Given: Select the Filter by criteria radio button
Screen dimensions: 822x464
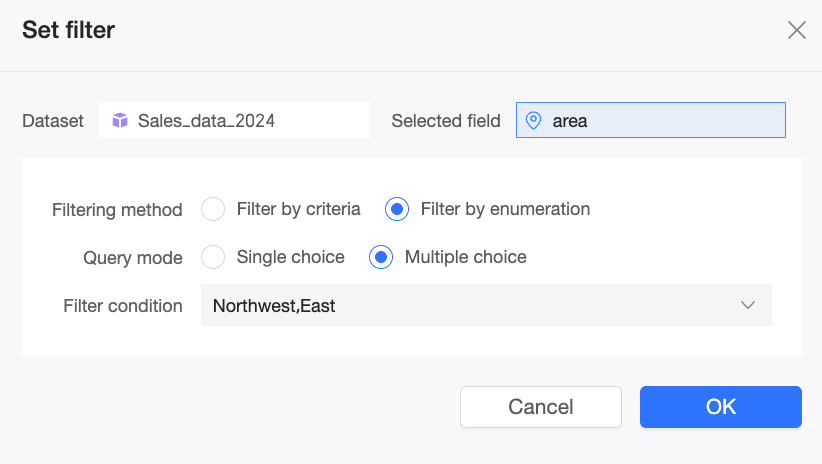Looking at the screenshot, I should [x=213, y=209].
